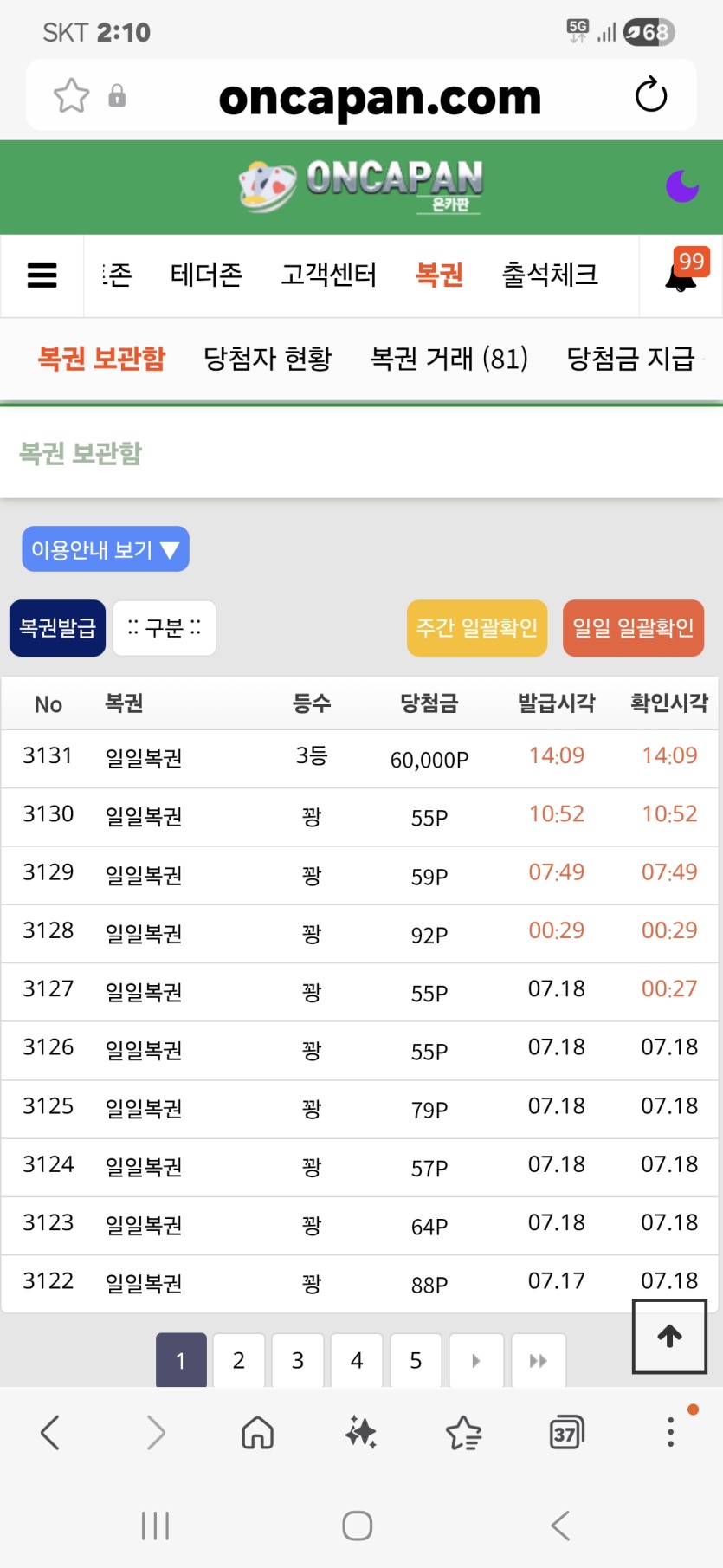Image resolution: width=723 pixels, height=1568 pixels.
Task: Tap Android system back button
Action: click(561, 1526)
